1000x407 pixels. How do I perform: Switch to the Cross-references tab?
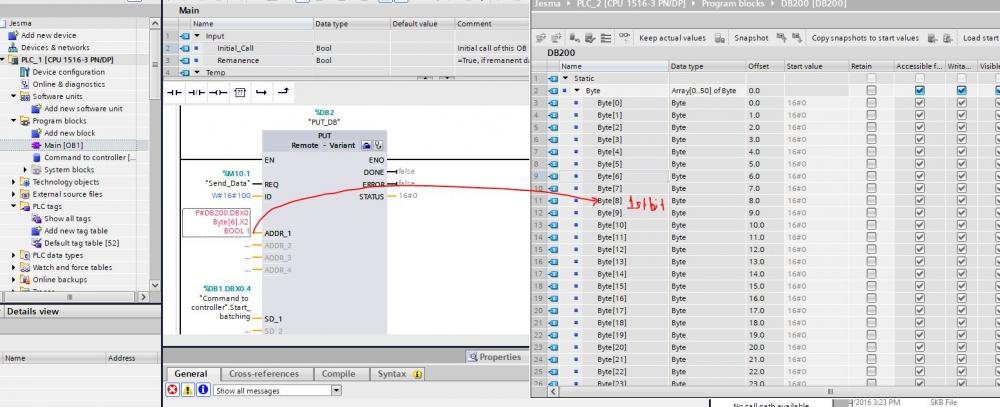tap(262, 374)
